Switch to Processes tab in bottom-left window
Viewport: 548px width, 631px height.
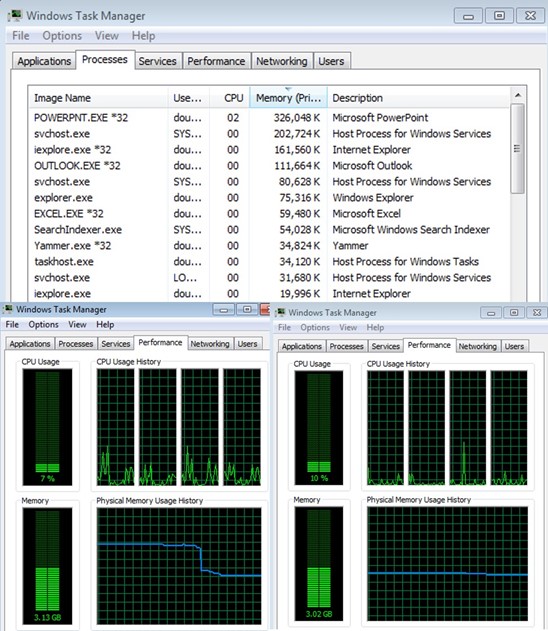[76, 344]
